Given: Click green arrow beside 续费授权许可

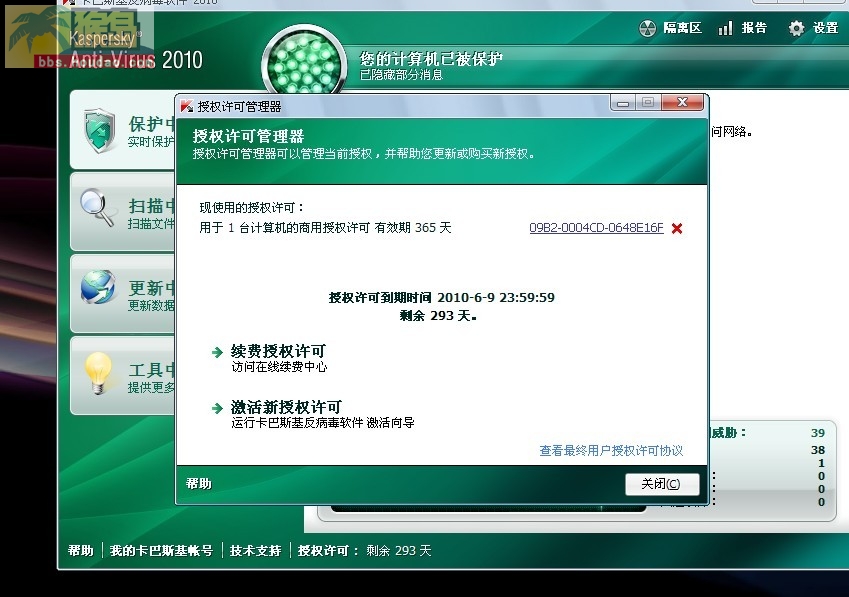Looking at the screenshot, I should coord(217,352).
